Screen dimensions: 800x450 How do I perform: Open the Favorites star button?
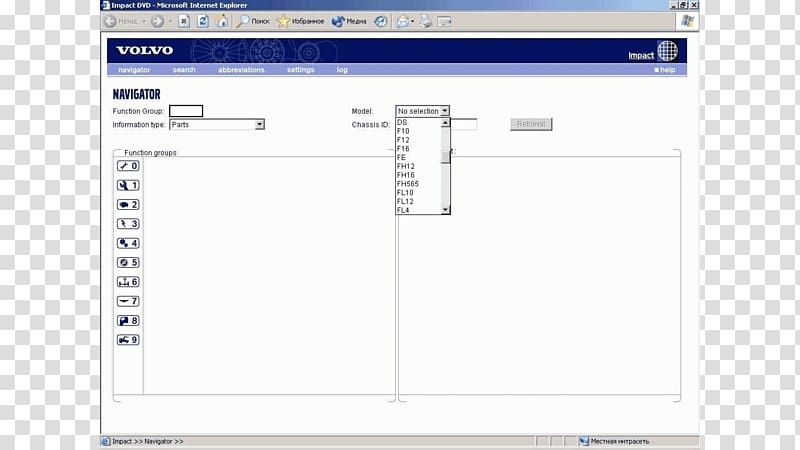pyautogui.click(x=301, y=21)
